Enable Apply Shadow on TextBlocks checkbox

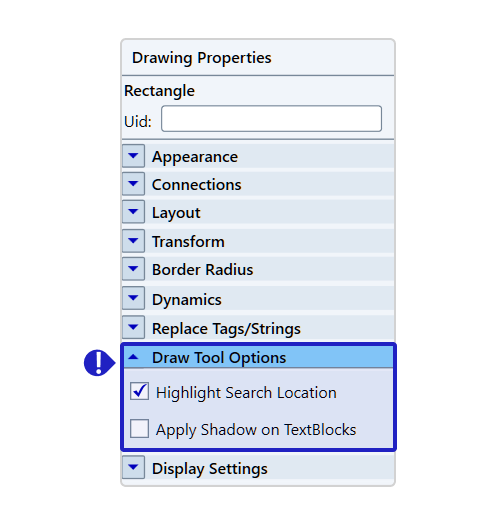coord(140,429)
